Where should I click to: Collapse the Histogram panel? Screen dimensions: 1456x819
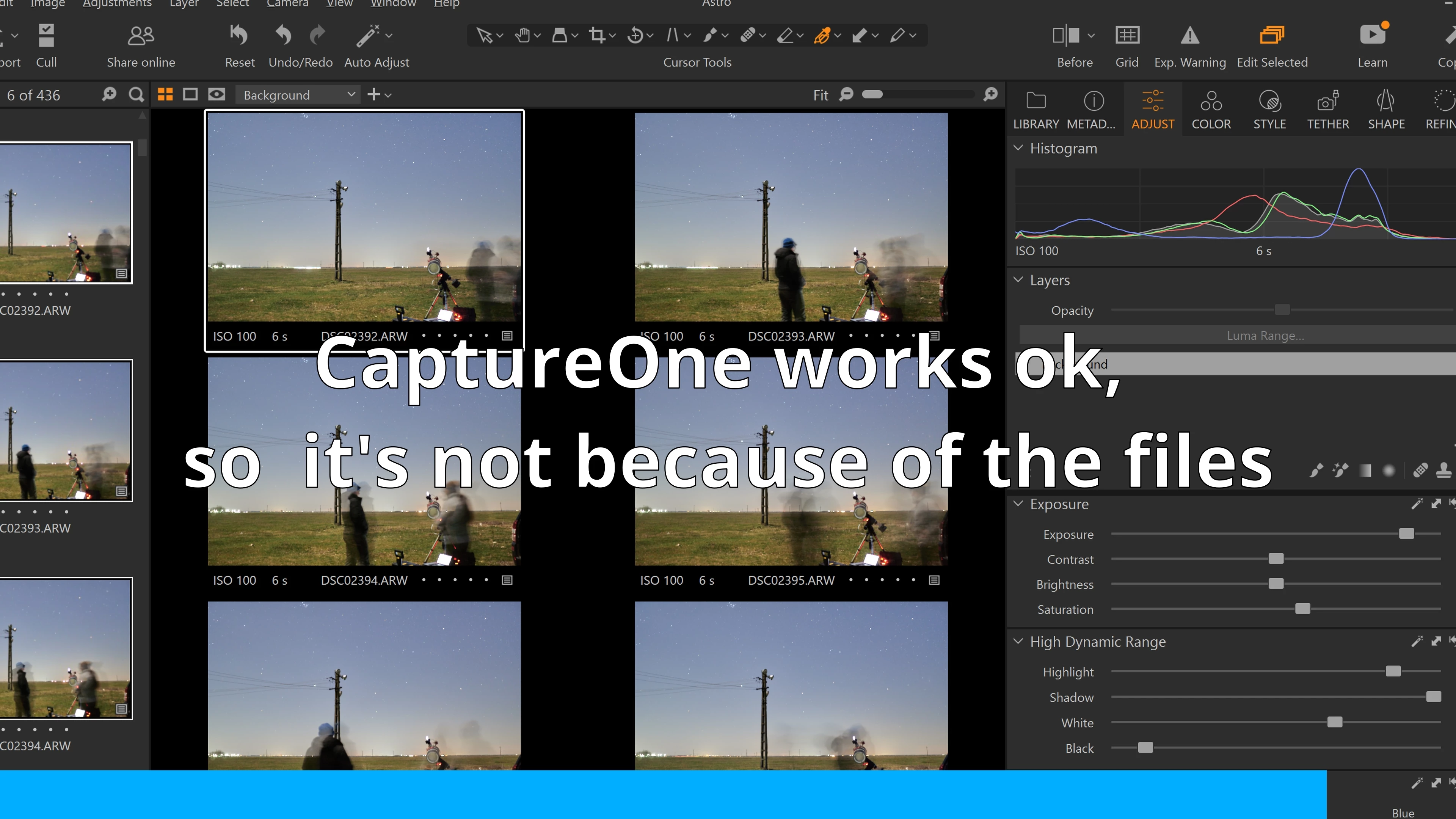point(1018,148)
